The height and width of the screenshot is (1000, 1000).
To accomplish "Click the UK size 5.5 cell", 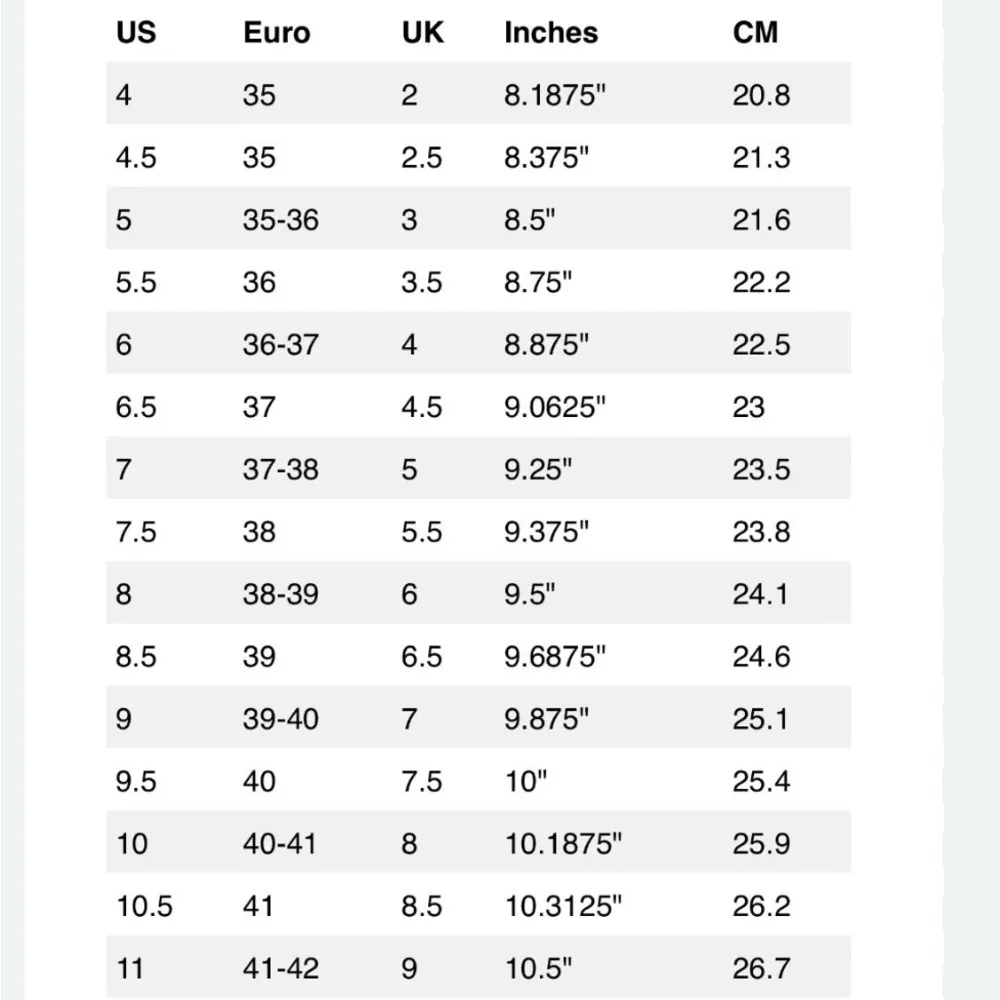I will click(x=421, y=532).
